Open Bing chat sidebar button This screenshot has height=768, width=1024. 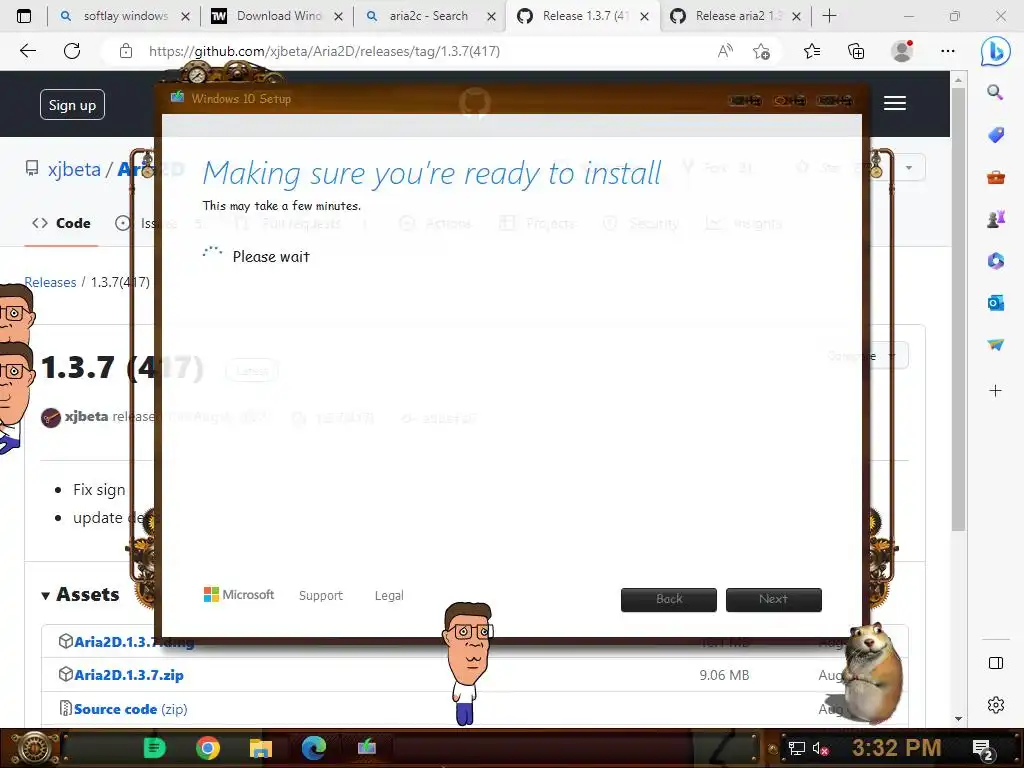pyautogui.click(x=995, y=51)
